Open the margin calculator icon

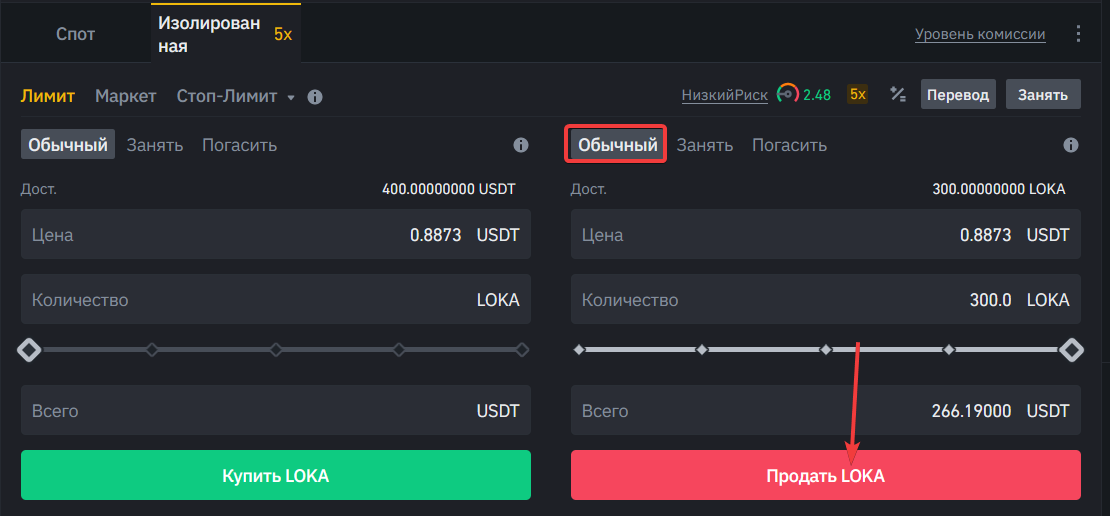[x=898, y=95]
